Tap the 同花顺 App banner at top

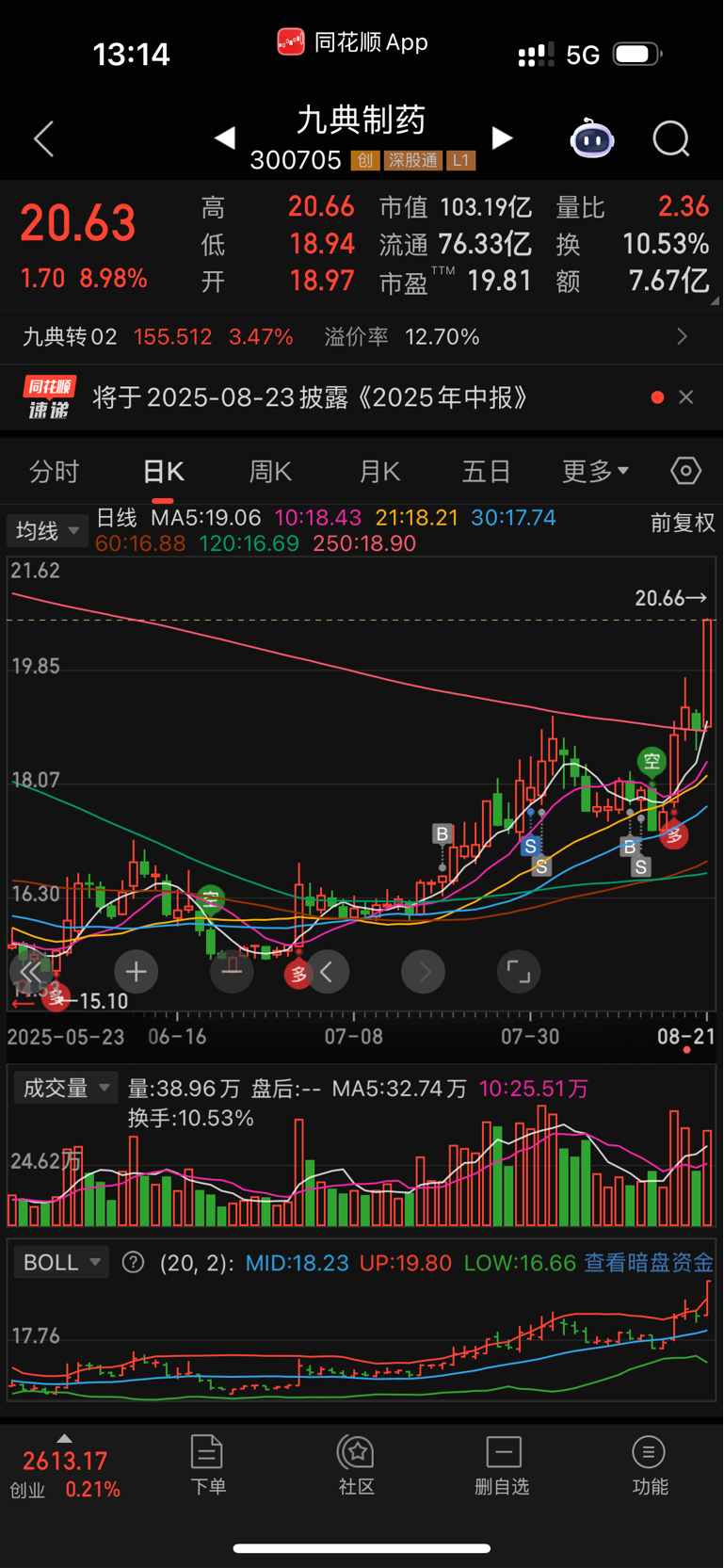point(353,41)
